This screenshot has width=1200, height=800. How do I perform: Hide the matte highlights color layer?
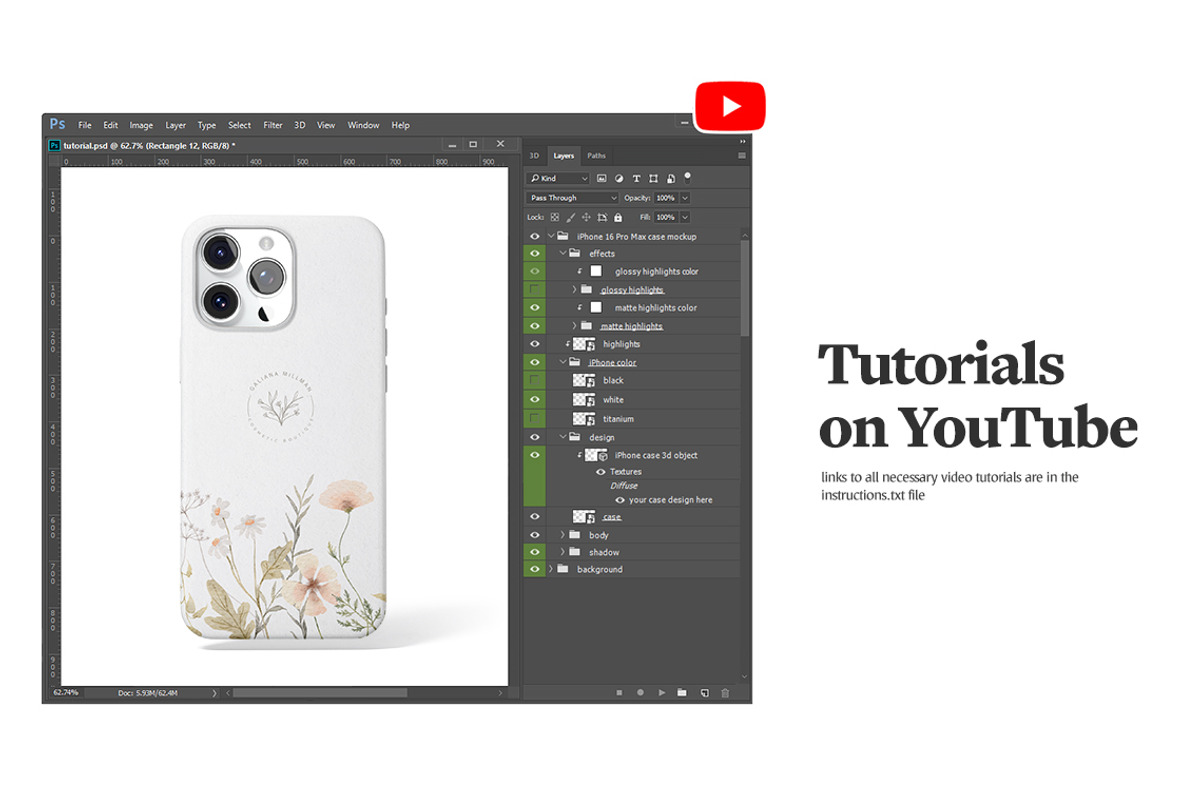535,308
